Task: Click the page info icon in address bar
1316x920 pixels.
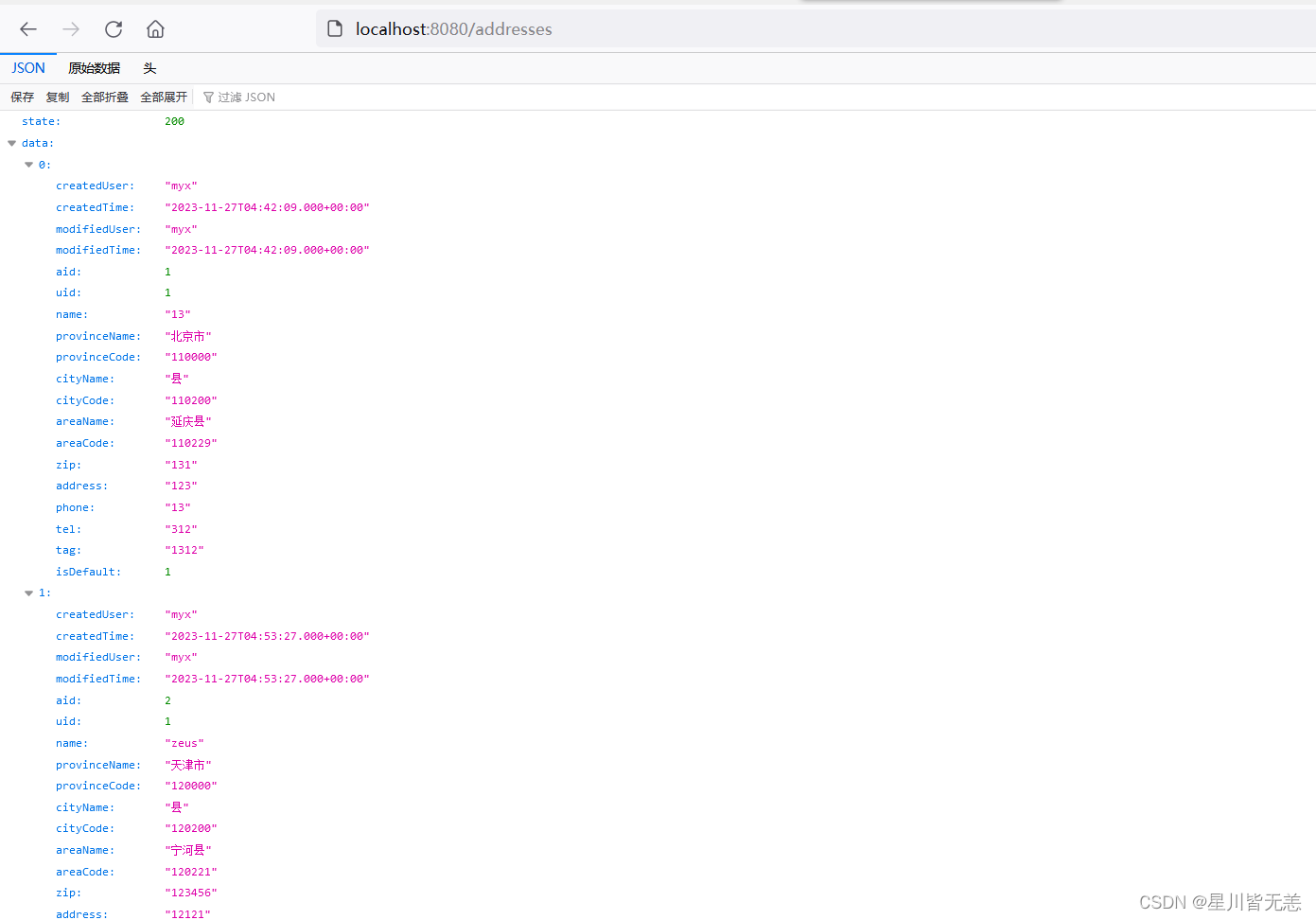Action: (334, 29)
